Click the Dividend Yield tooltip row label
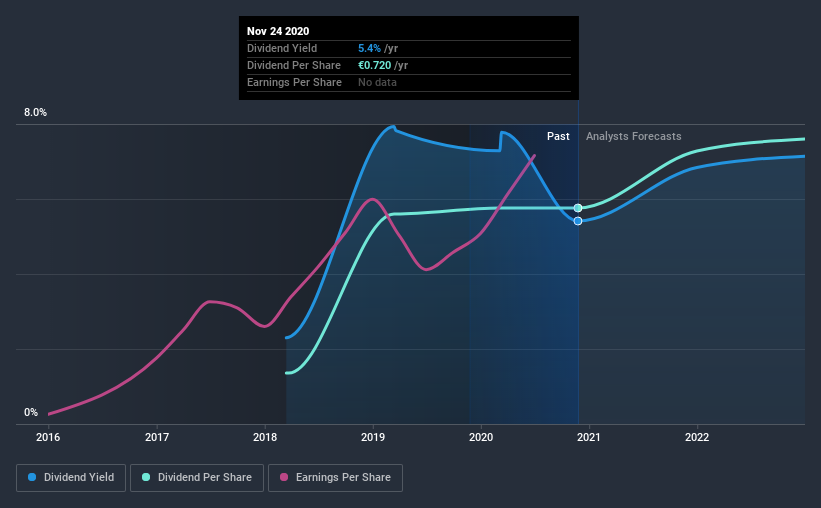The height and width of the screenshot is (508, 821). tap(282, 48)
